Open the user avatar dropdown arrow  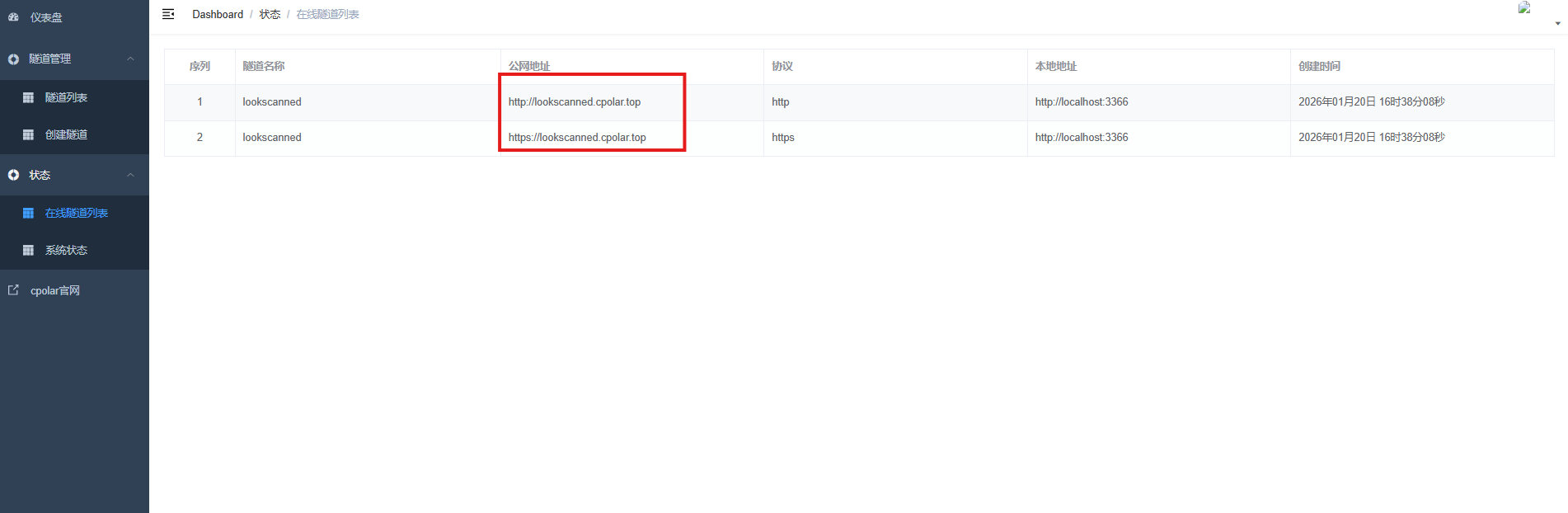[x=1557, y=23]
